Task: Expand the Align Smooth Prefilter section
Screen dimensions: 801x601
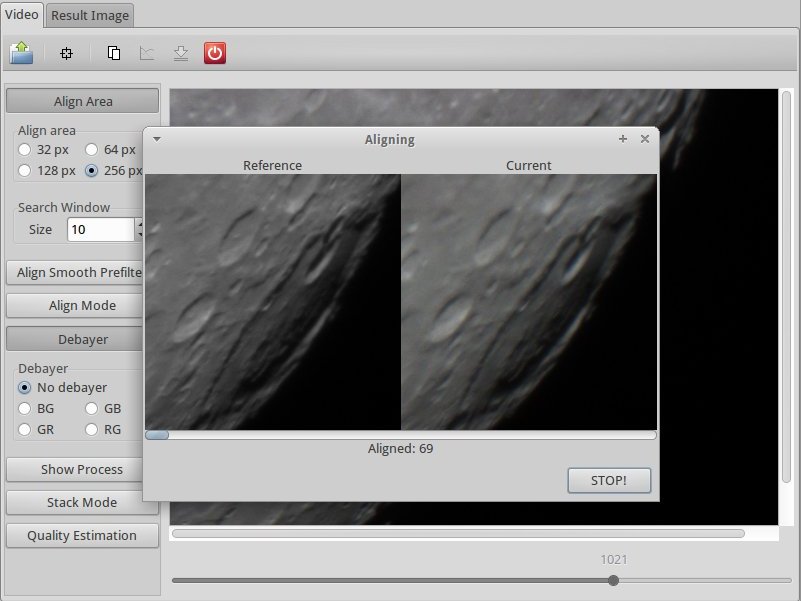Action: click(75, 272)
